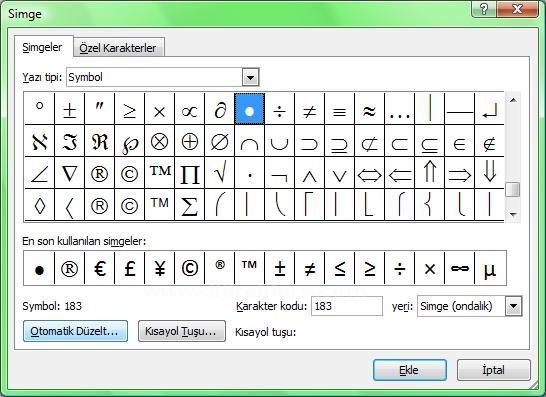Select the not-element-of symbol ∉

pos(489,141)
